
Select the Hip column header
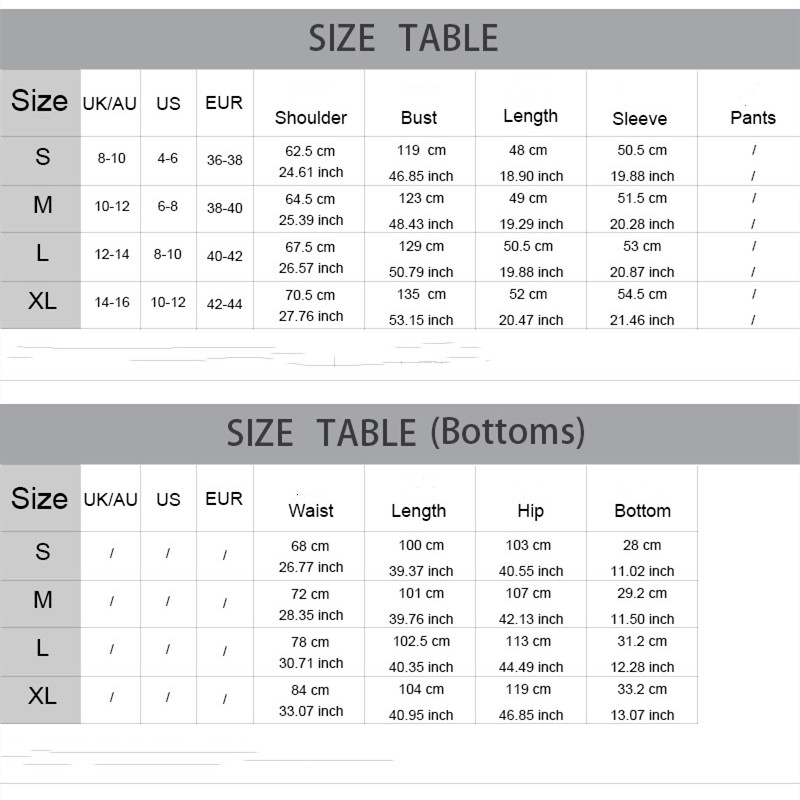[531, 511]
